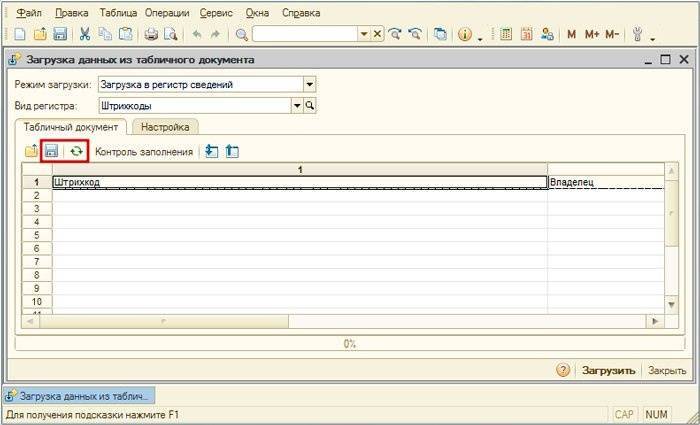Open the calendar icon
This screenshot has height=425, width=700.
coord(527,34)
